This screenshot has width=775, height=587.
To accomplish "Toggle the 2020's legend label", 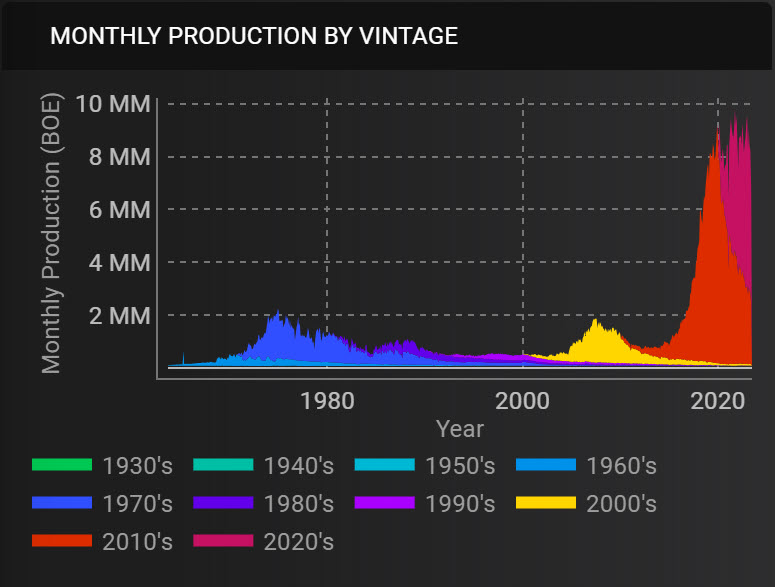I will point(299,542).
